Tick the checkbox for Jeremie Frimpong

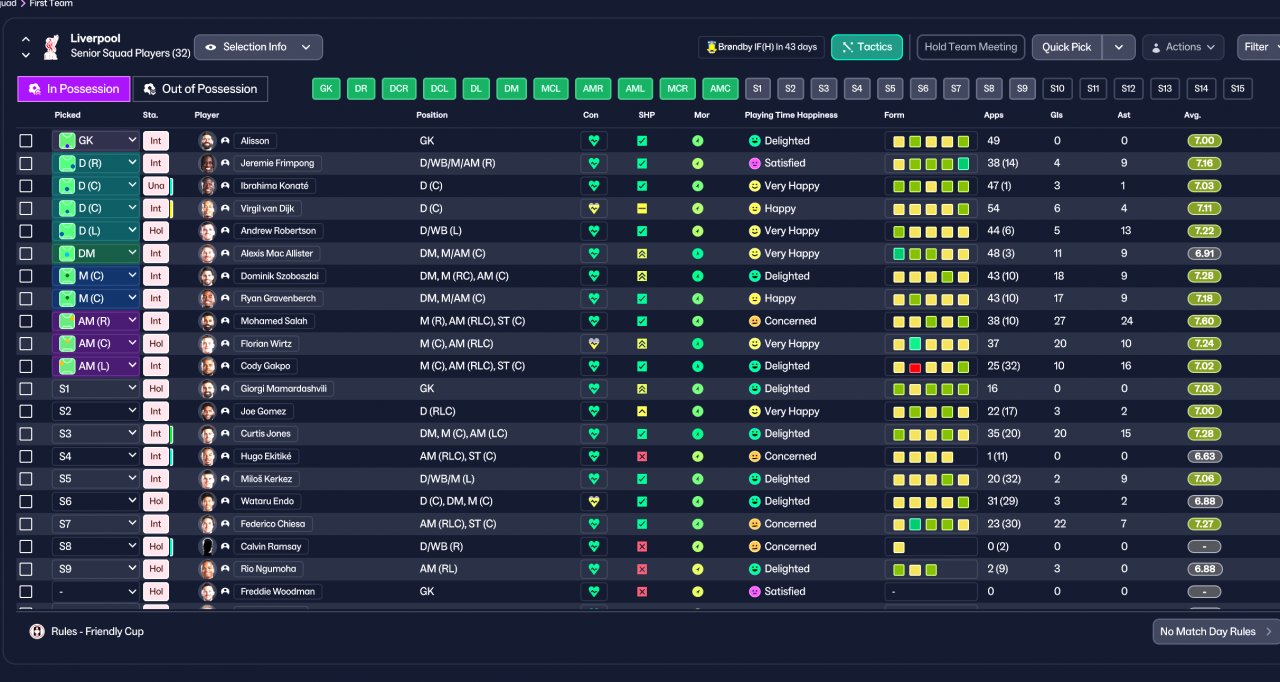pos(26,163)
